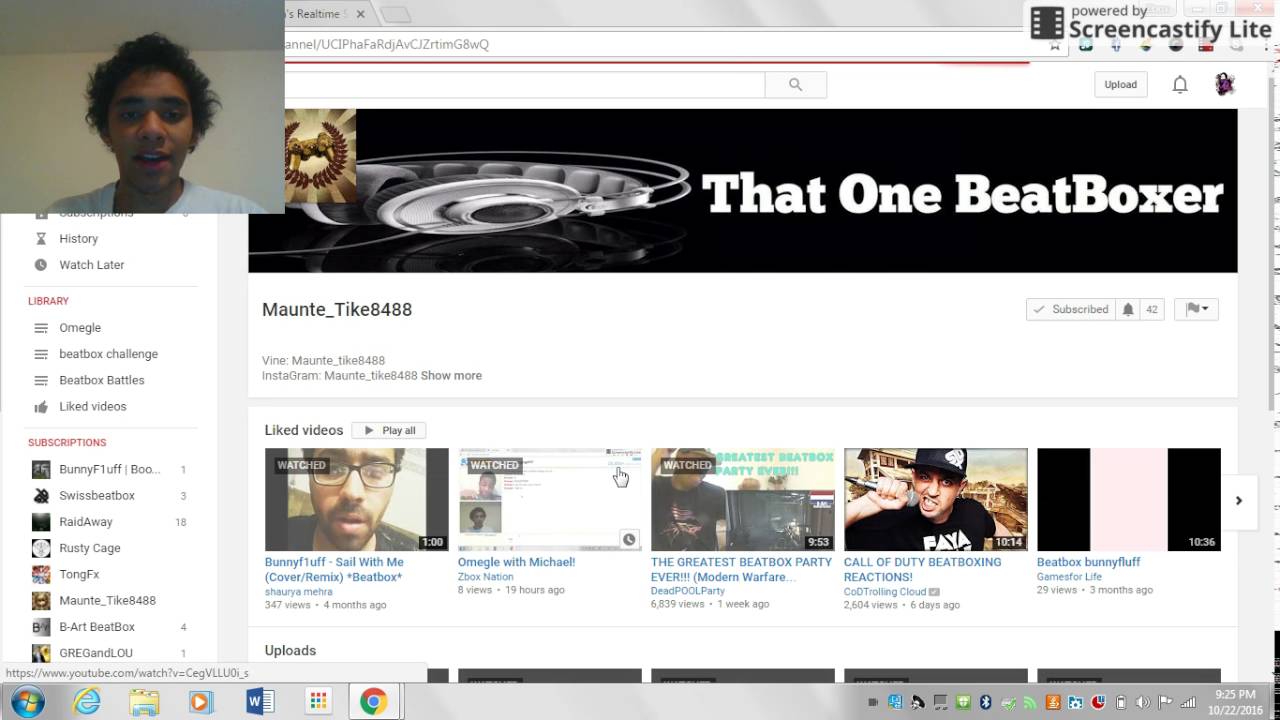1280x720 pixels.
Task: Open File Explorer from taskbar
Action: [144, 701]
